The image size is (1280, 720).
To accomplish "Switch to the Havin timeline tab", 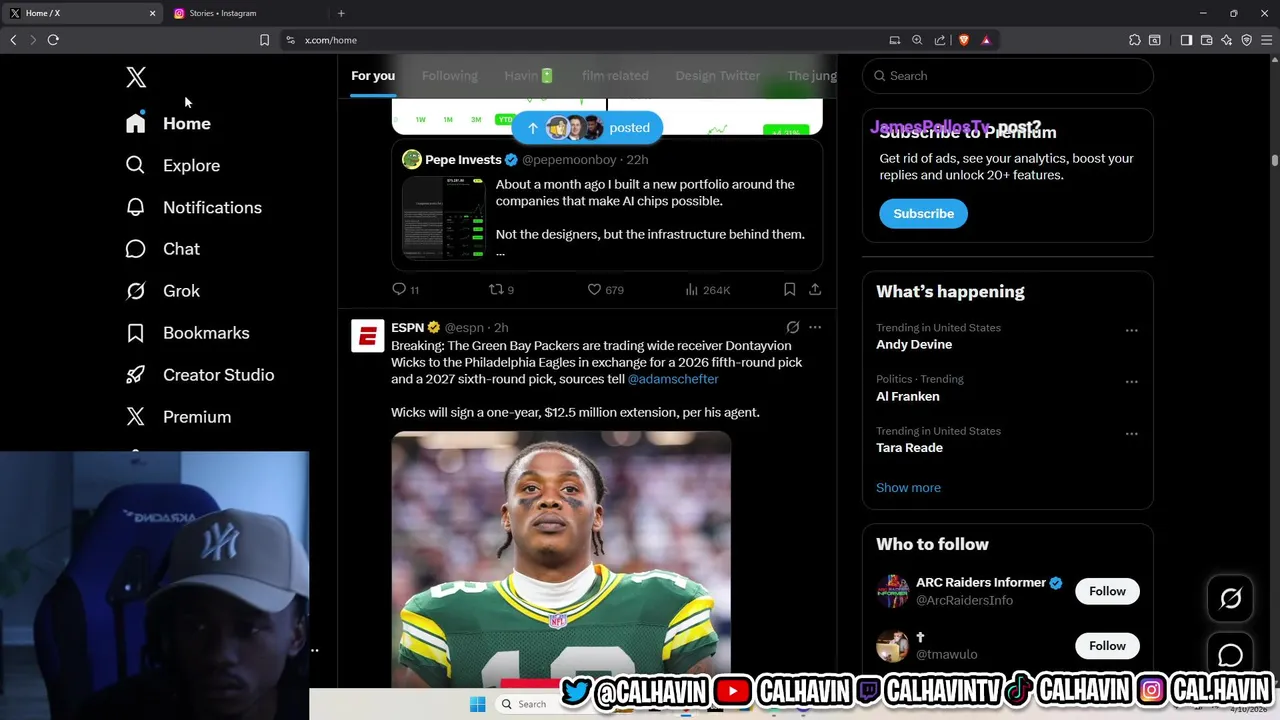I will (x=529, y=76).
